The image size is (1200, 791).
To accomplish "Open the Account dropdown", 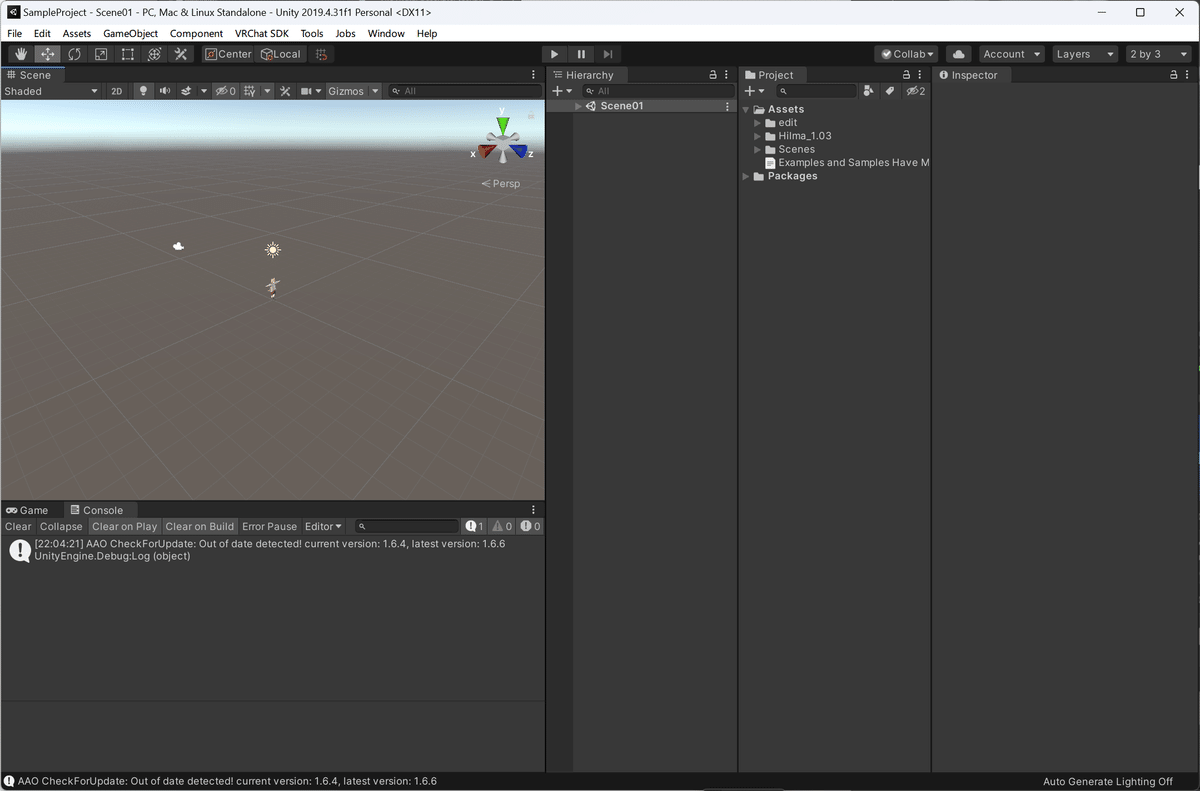I will point(1011,54).
